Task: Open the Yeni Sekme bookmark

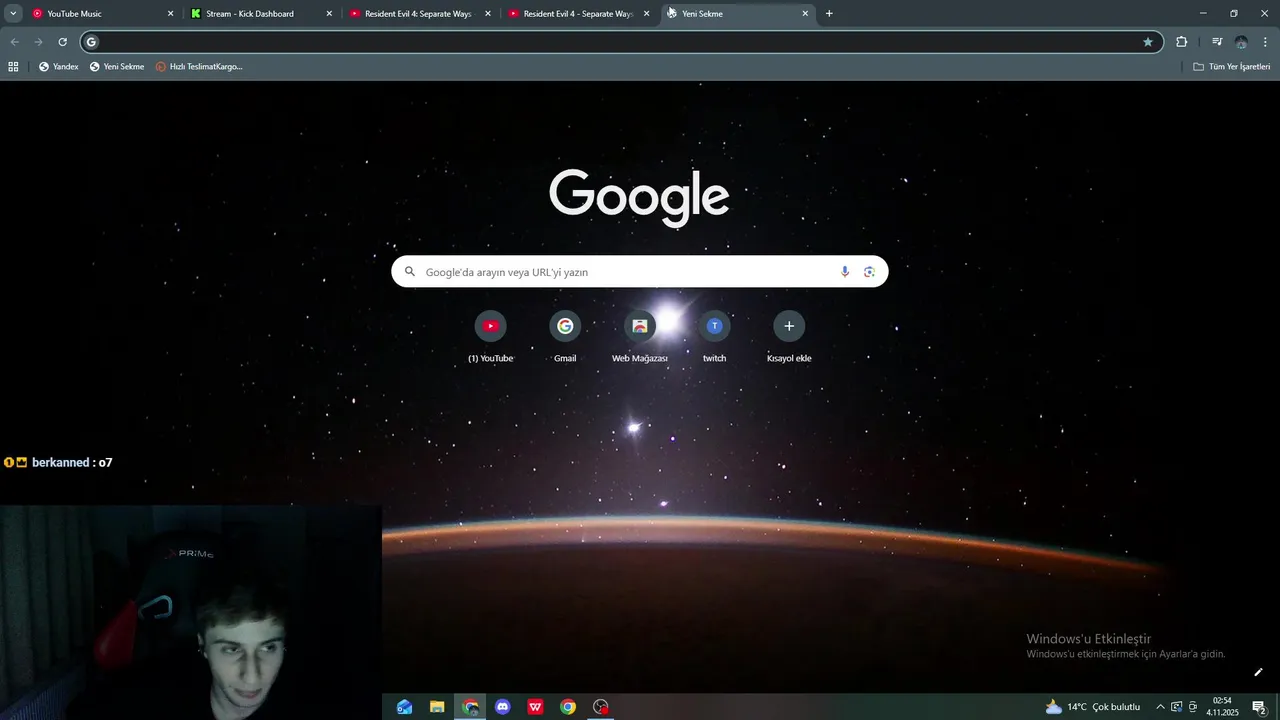Action: click(x=117, y=66)
